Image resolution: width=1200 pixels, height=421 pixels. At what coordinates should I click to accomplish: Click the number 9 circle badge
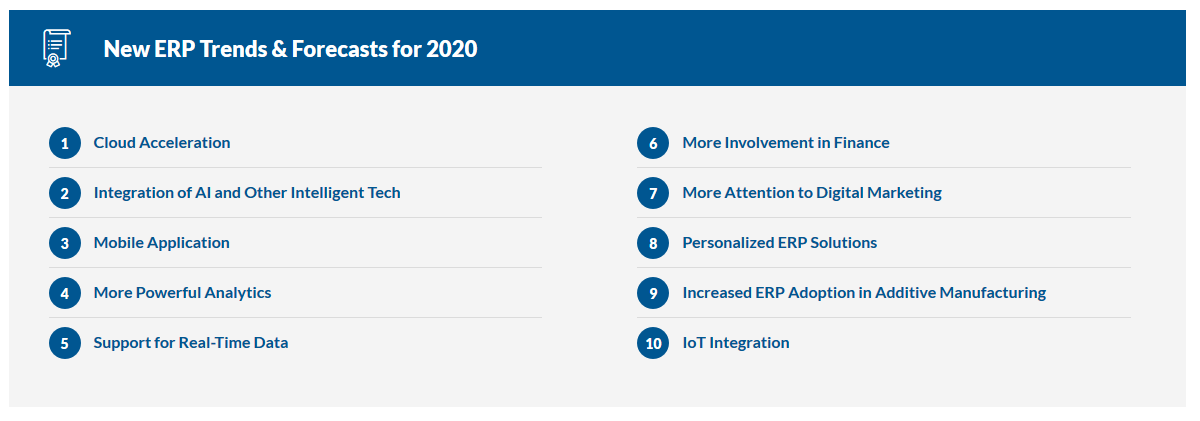point(653,293)
